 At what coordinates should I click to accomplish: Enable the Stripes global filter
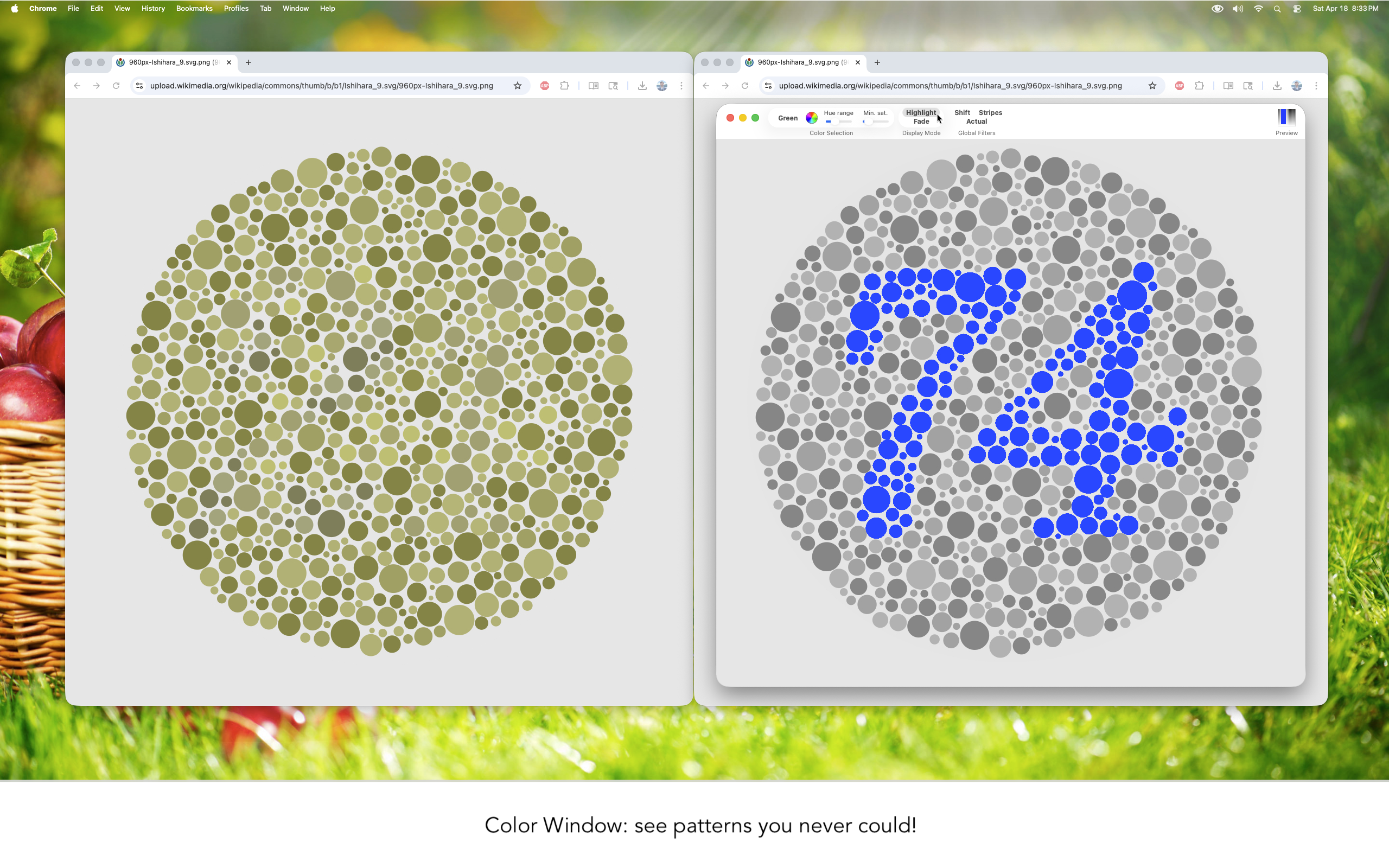click(x=990, y=112)
